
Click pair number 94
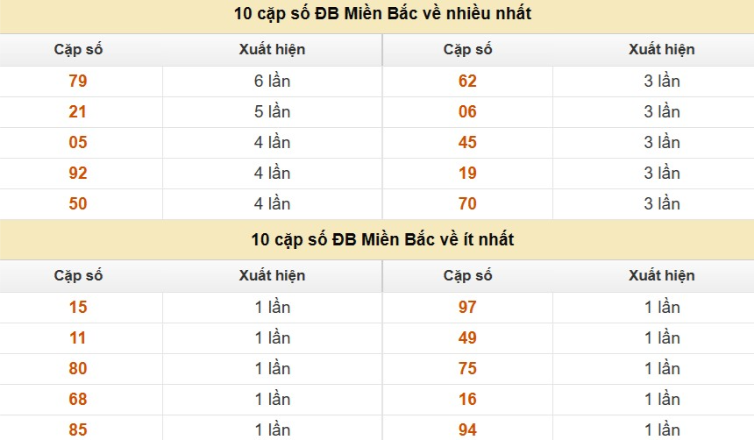(468, 430)
